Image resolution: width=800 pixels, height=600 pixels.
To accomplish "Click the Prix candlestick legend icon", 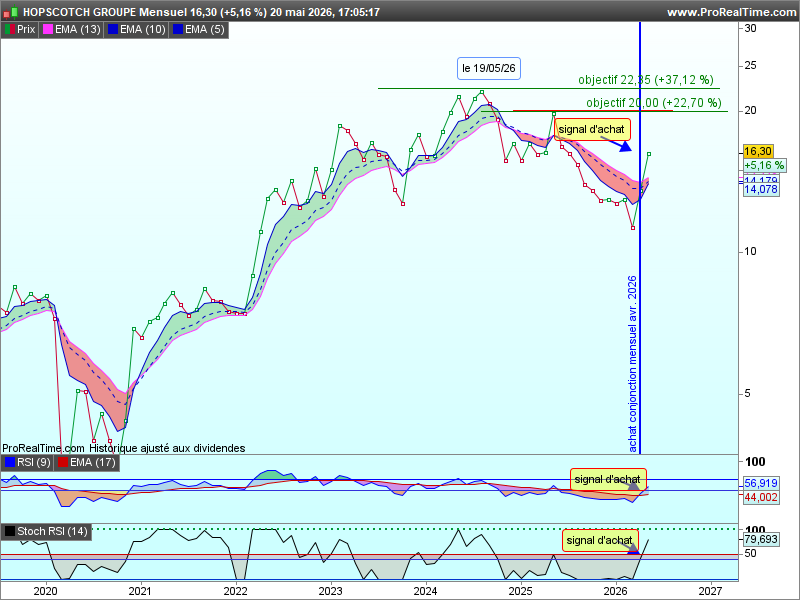I will click(10, 30).
